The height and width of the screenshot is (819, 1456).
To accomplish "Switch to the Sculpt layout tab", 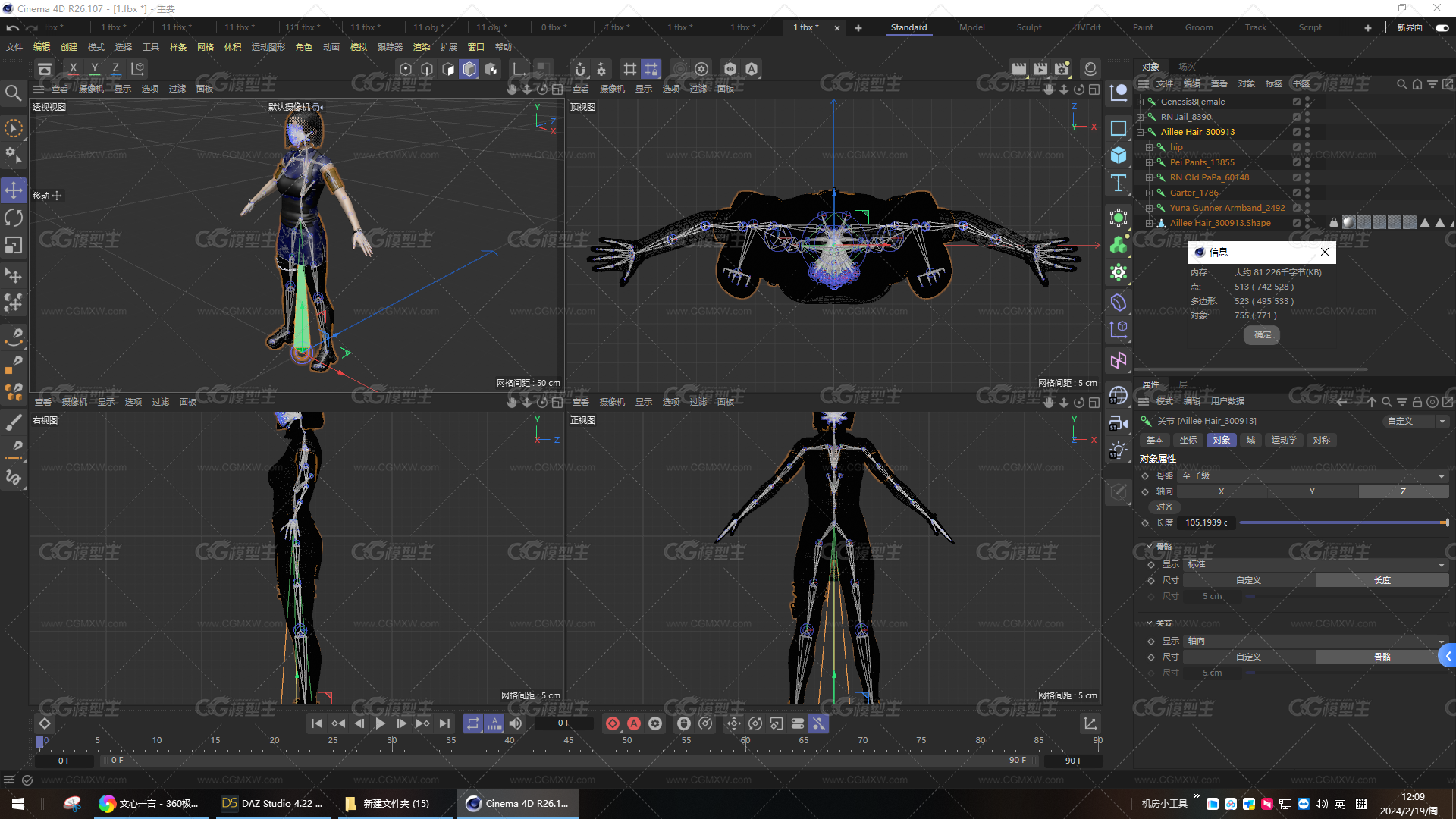I will click(x=1029, y=27).
